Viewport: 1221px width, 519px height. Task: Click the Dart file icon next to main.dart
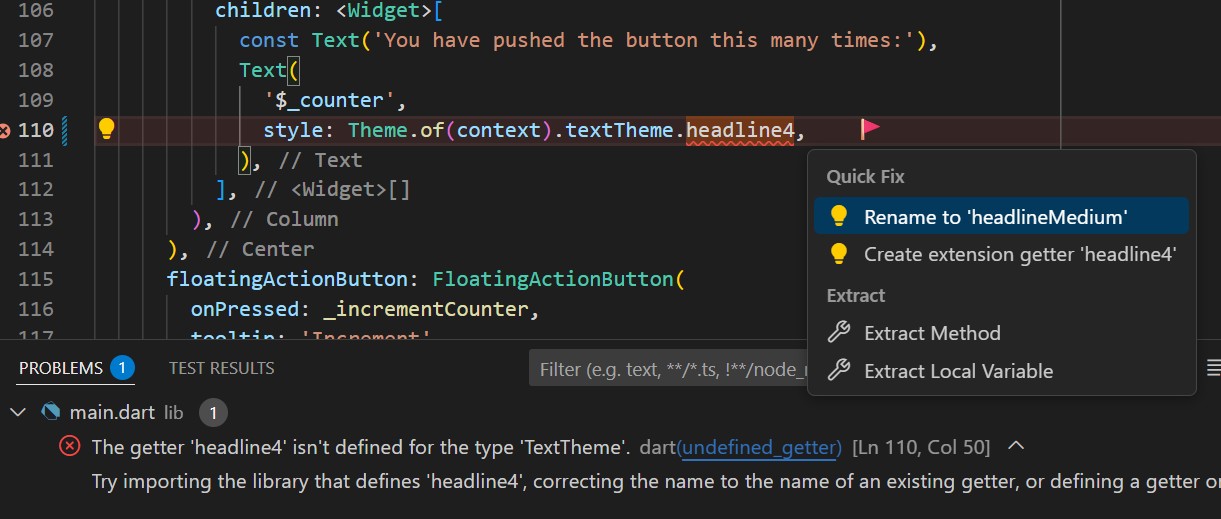coord(50,411)
